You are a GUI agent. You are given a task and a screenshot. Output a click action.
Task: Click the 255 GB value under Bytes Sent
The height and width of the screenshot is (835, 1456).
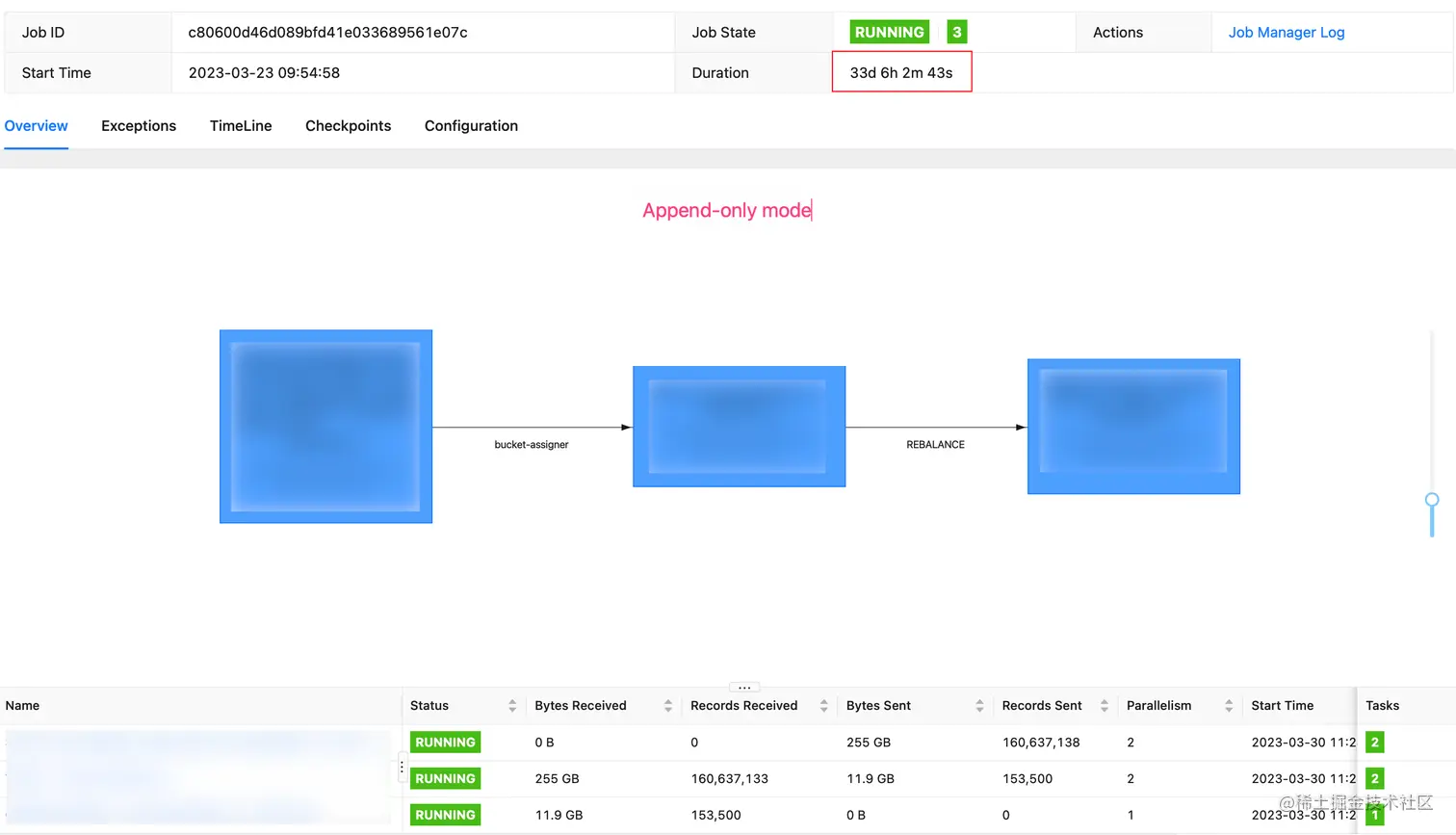(869, 743)
